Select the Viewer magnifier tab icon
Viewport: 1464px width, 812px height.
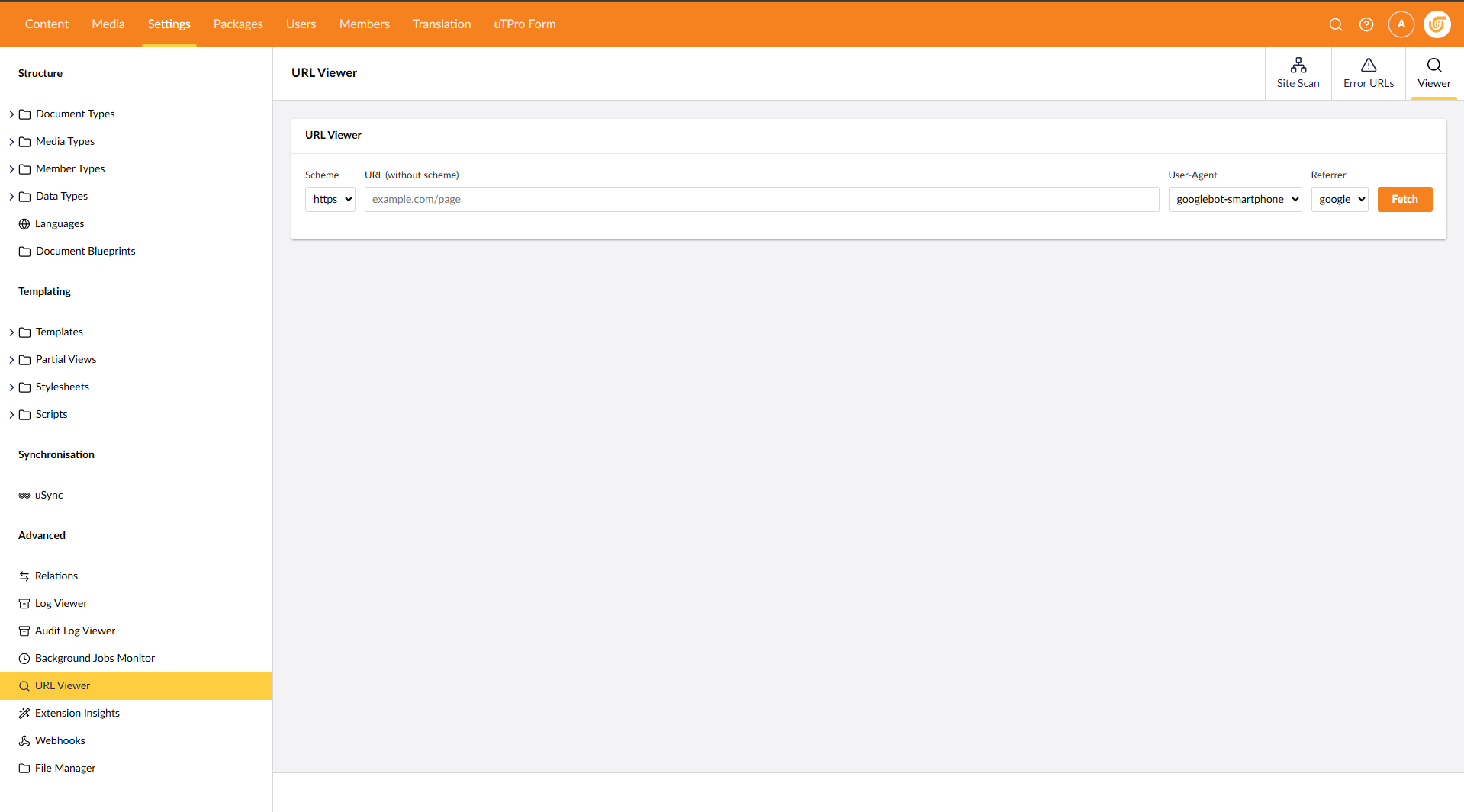tap(1434, 65)
